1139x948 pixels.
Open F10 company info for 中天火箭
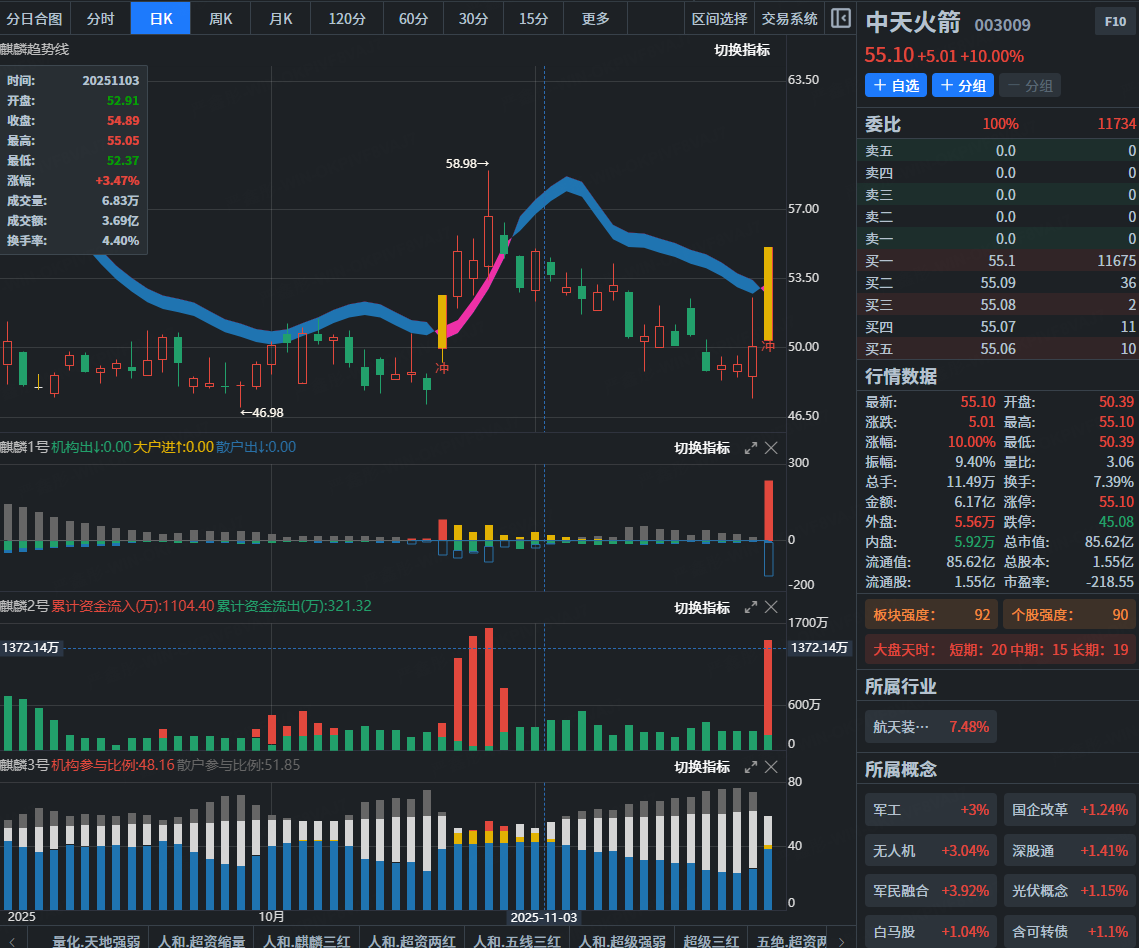coord(1115,22)
